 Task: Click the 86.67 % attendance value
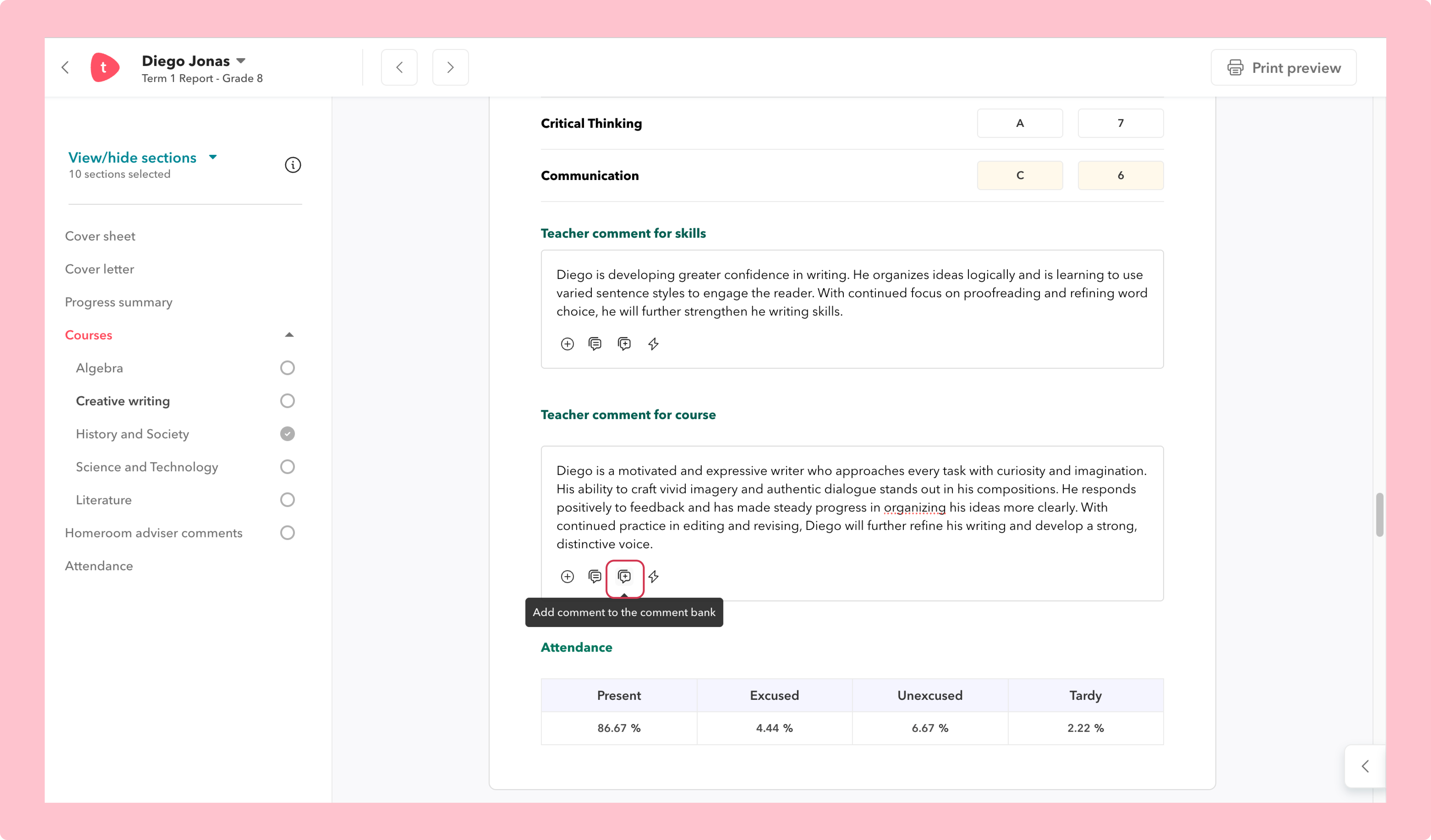click(619, 728)
